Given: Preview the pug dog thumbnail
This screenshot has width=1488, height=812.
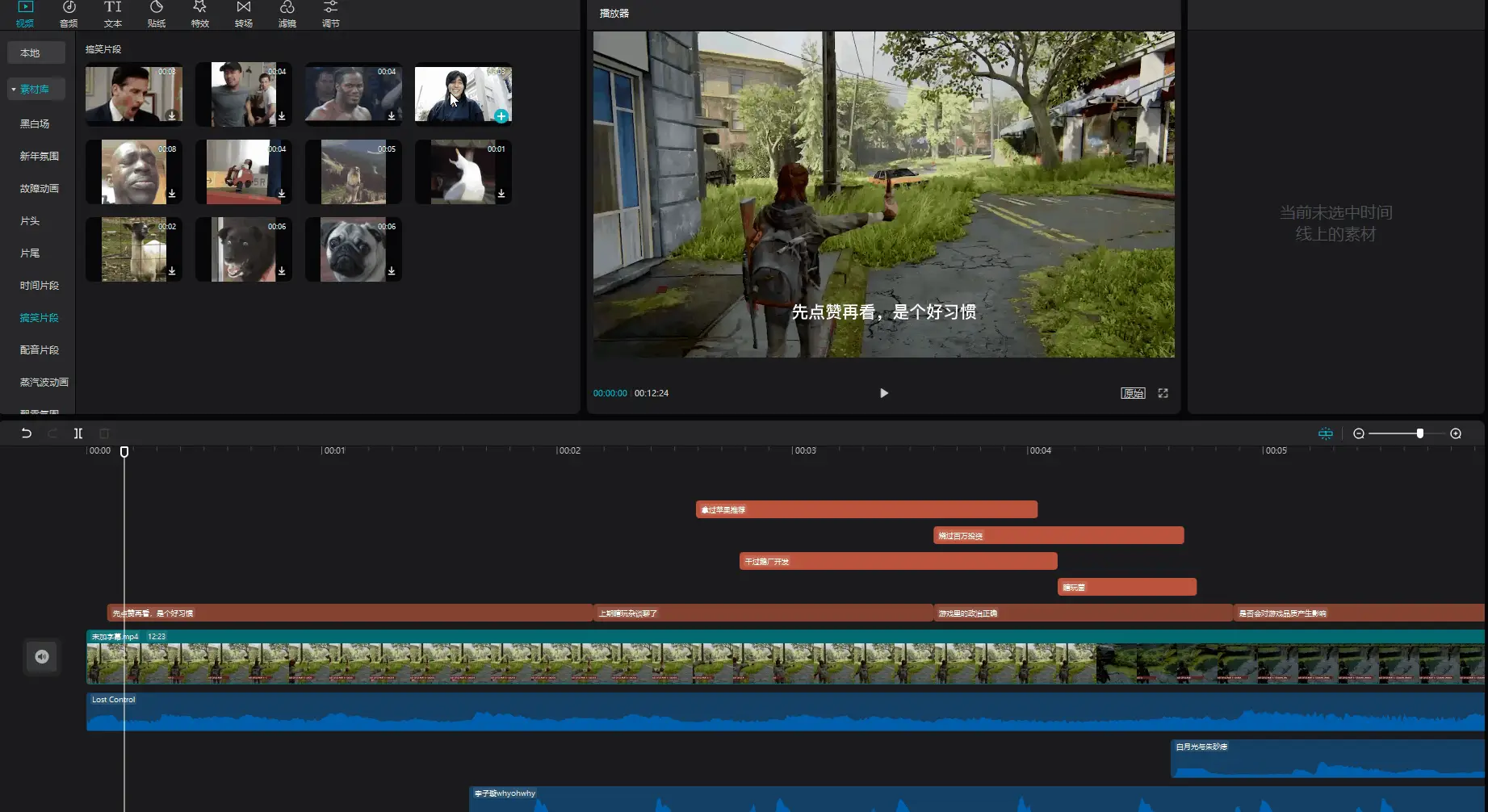Looking at the screenshot, I should pos(354,249).
